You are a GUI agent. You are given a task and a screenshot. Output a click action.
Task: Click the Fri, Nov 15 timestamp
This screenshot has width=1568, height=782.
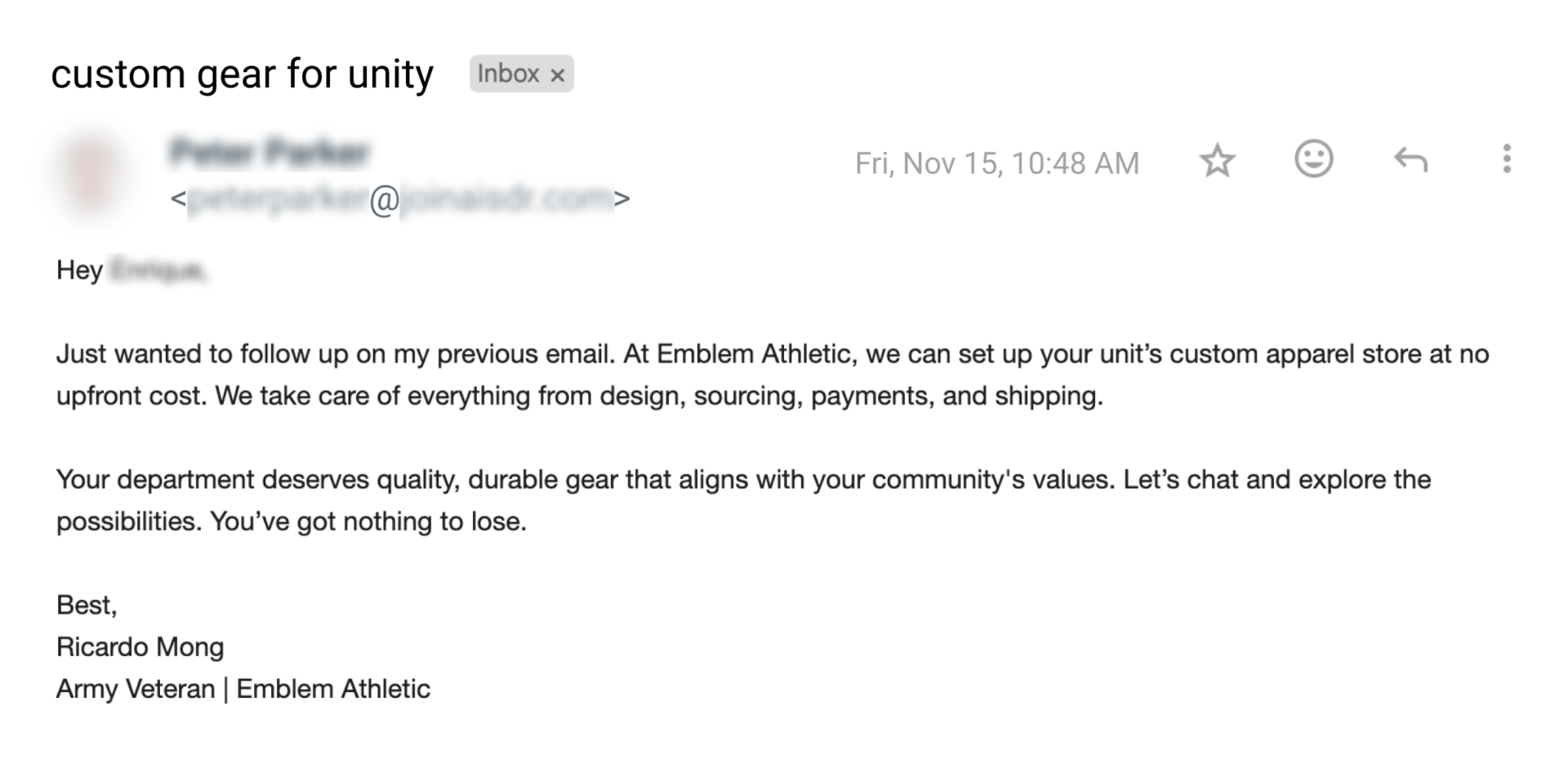pos(996,163)
